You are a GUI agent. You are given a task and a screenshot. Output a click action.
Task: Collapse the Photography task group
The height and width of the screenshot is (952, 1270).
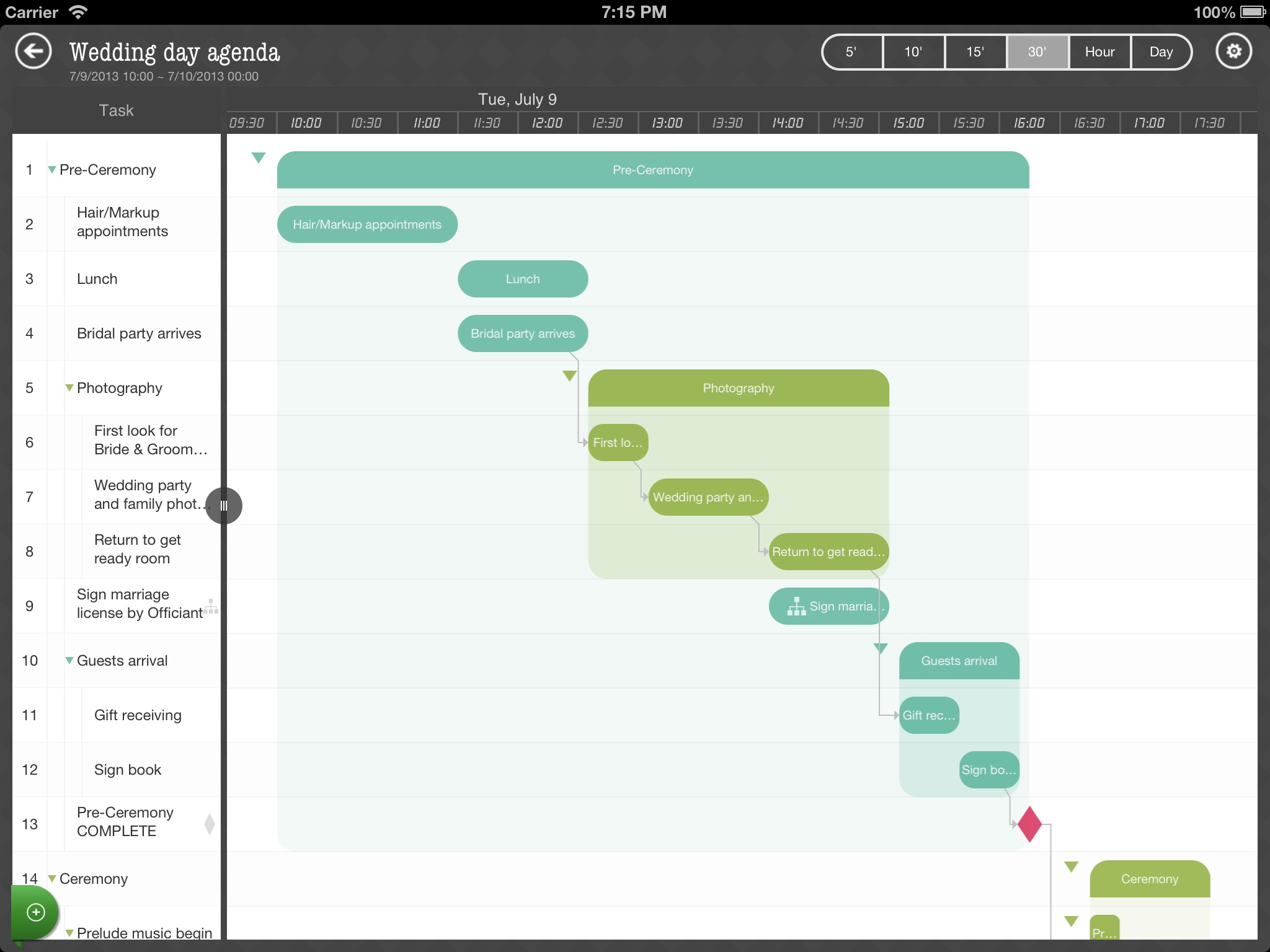coord(69,388)
